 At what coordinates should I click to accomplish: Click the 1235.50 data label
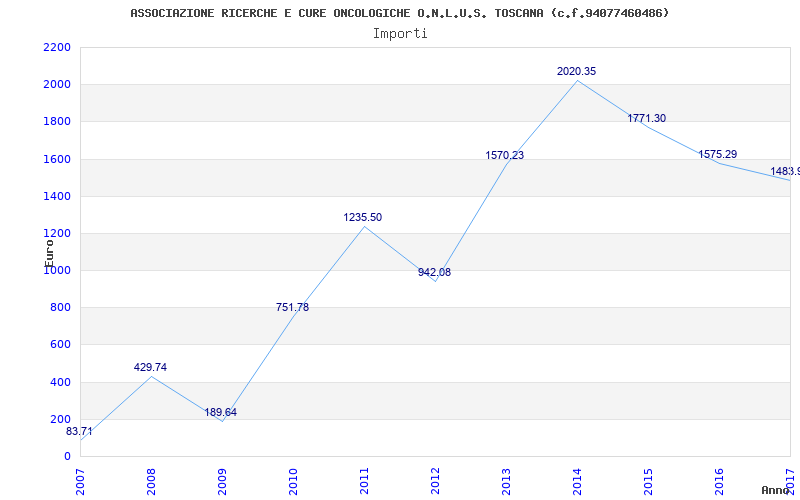click(x=363, y=217)
